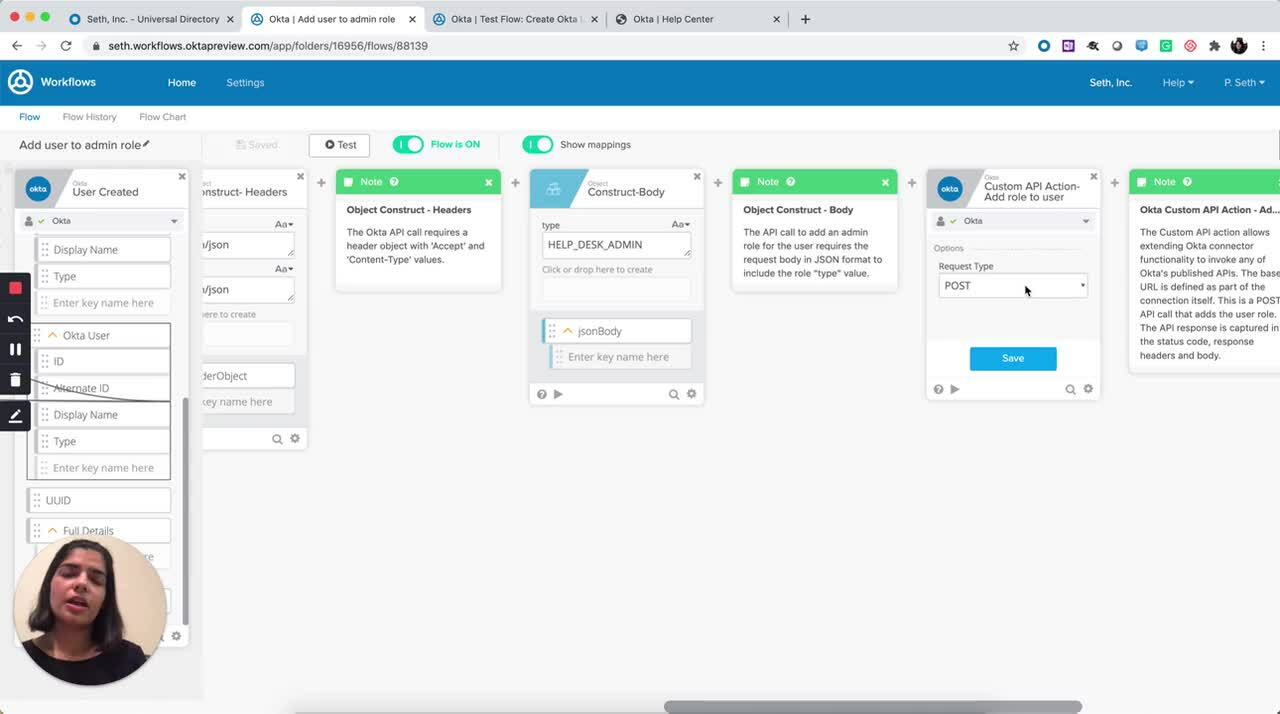Reload the browser page
This screenshot has height=714, width=1280.
coord(66,46)
